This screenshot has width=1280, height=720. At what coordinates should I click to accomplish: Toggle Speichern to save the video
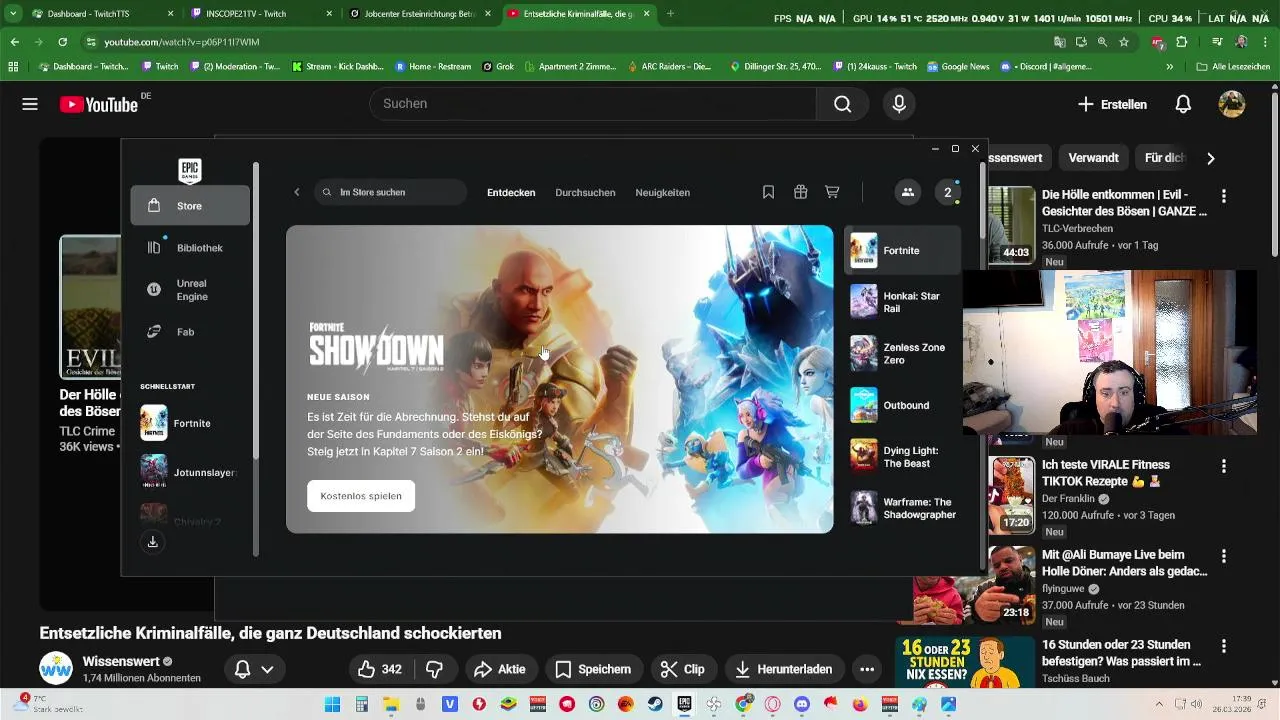(x=593, y=669)
